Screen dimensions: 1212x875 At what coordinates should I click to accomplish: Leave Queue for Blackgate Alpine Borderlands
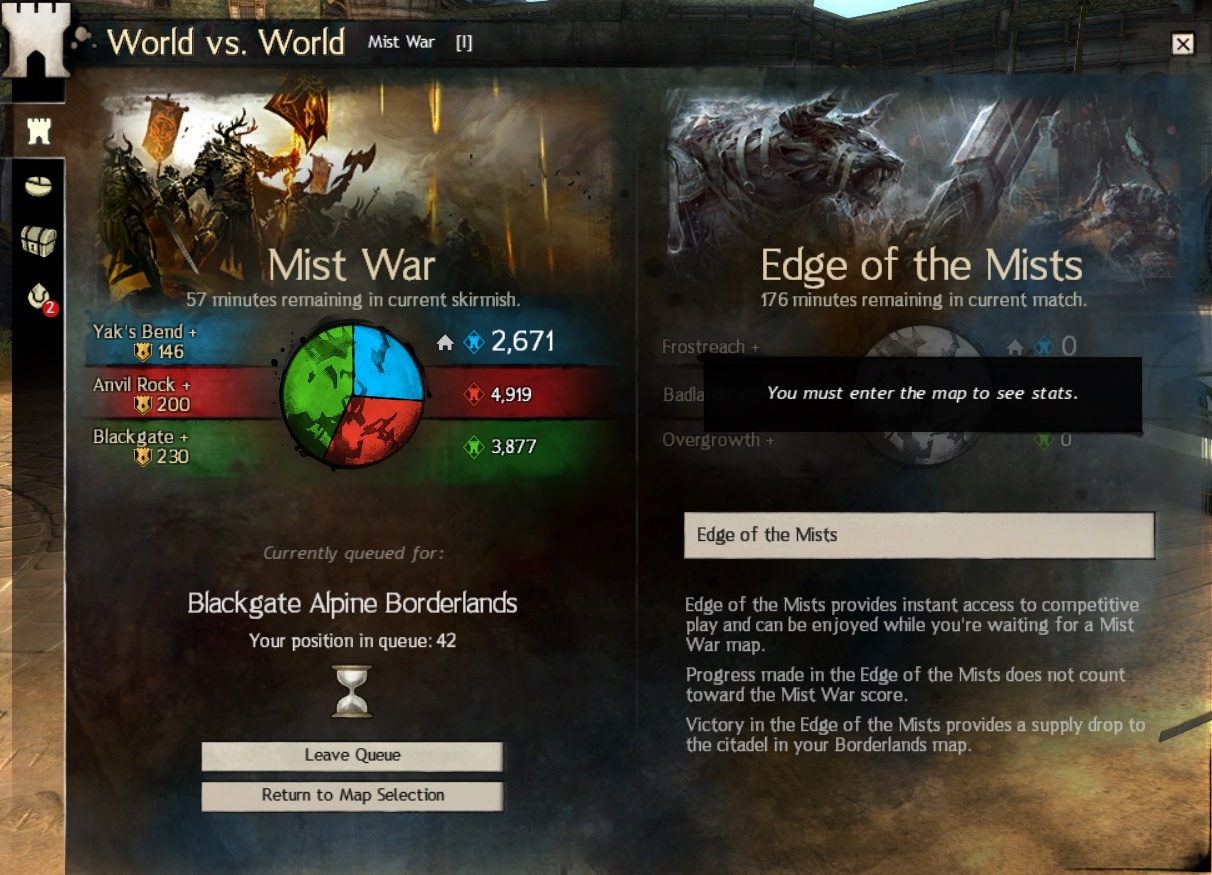(352, 756)
